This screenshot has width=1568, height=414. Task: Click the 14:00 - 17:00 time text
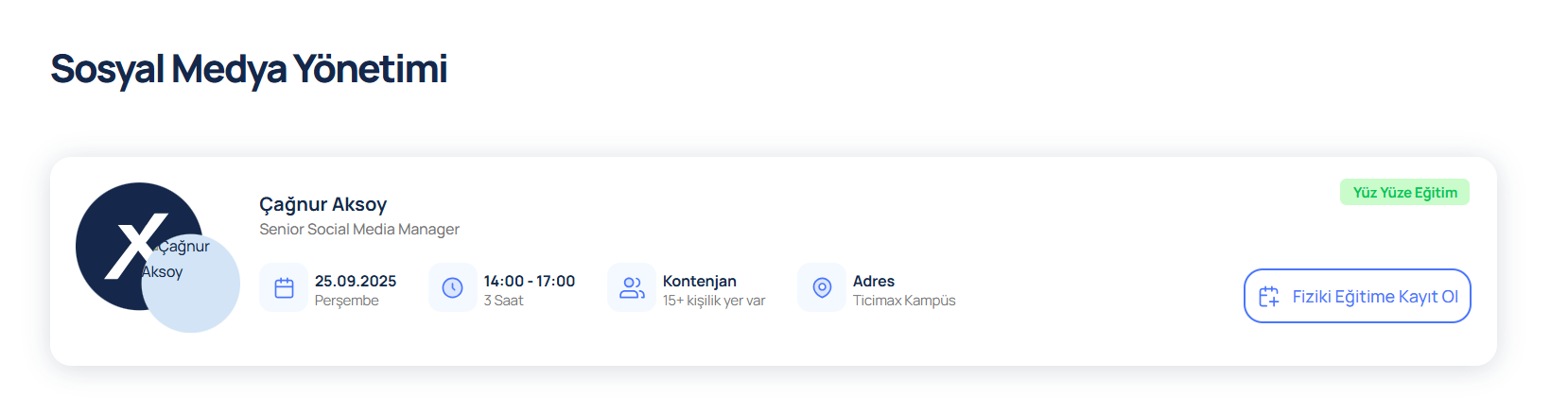click(530, 282)
